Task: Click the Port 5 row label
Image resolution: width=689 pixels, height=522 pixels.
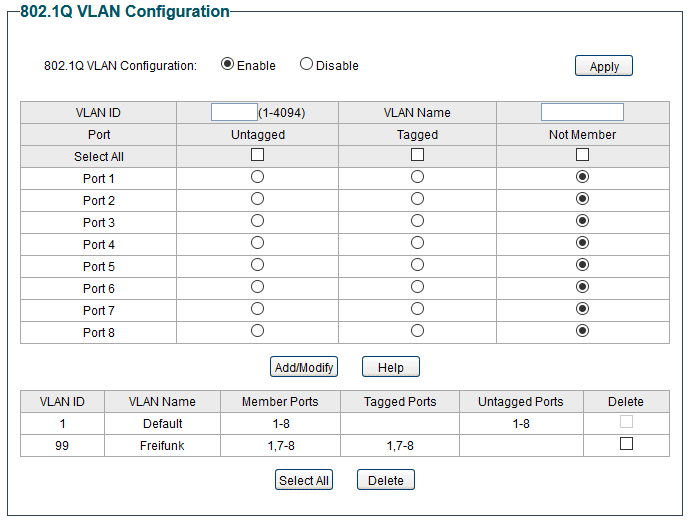Action: pos(98,267)
